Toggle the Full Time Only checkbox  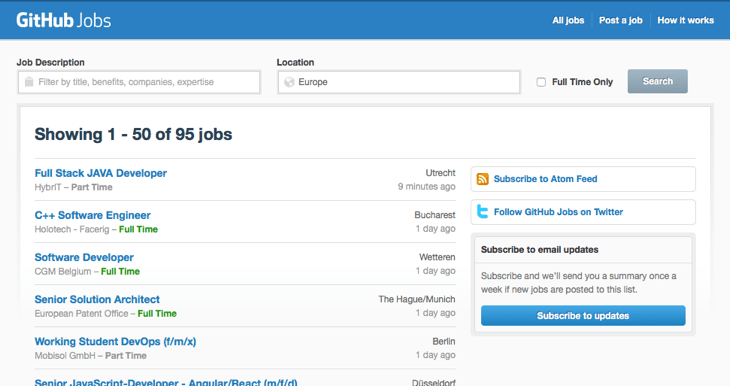coord(541,82)
